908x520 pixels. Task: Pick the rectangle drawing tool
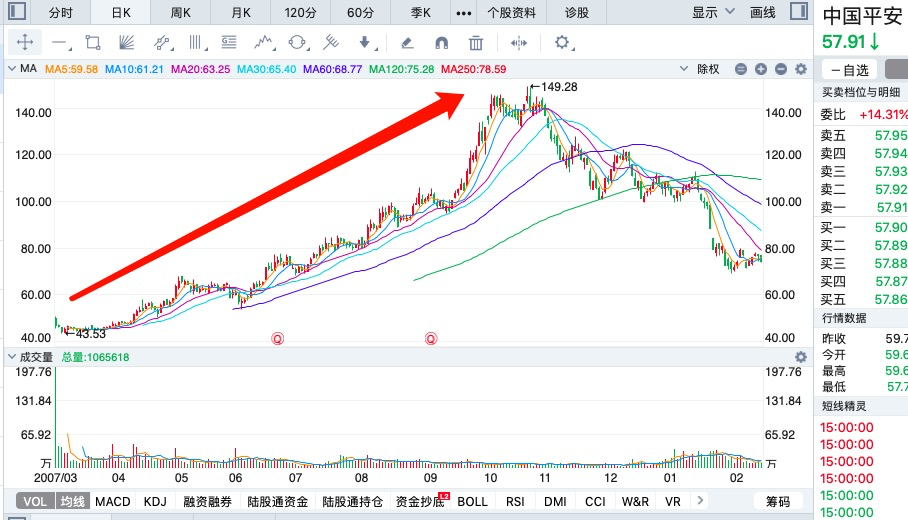(x=93, y=43)
